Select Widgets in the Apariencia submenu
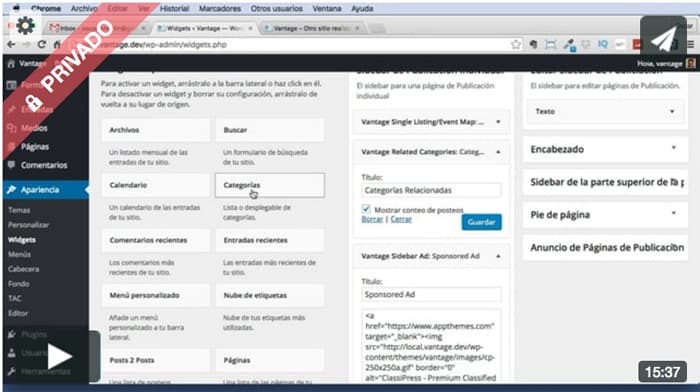Viewport: 700px width, 392px height. tap(22, 240)
